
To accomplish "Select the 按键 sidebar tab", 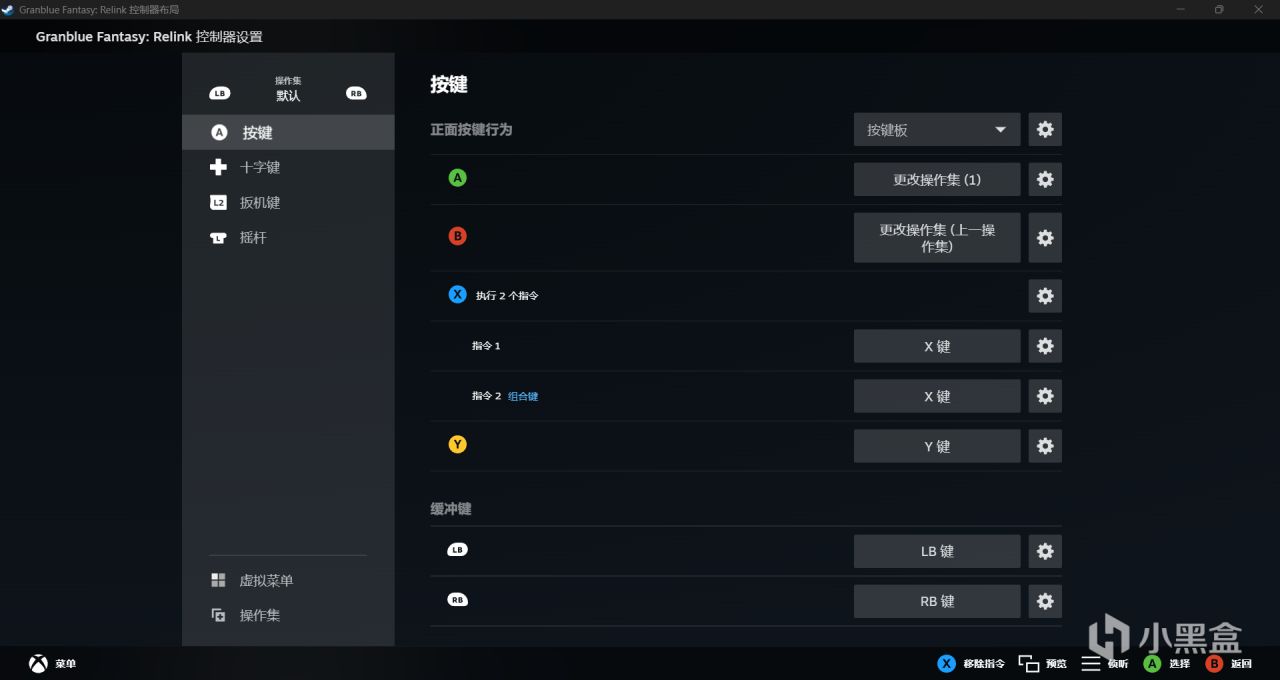I will [288, 132].
